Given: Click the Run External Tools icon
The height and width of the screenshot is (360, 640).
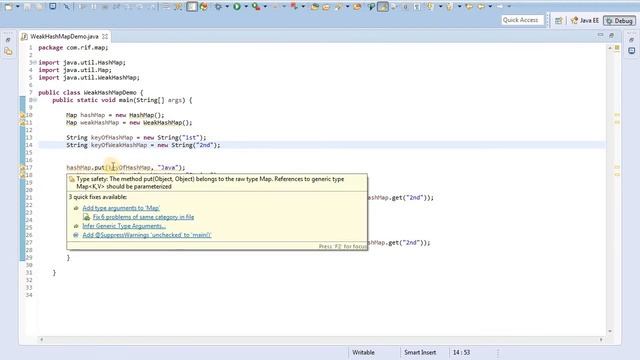Looking at the screenshot, I should (x=256, y=7).
